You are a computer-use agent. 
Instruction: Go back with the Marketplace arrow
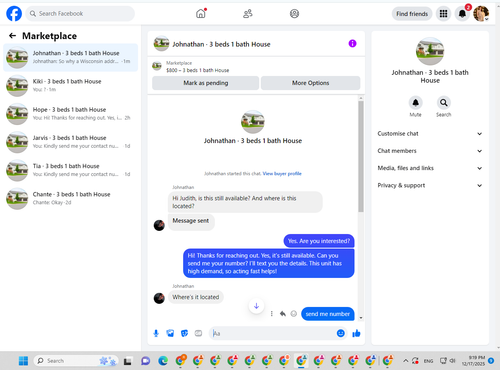[x=12, y=36]
